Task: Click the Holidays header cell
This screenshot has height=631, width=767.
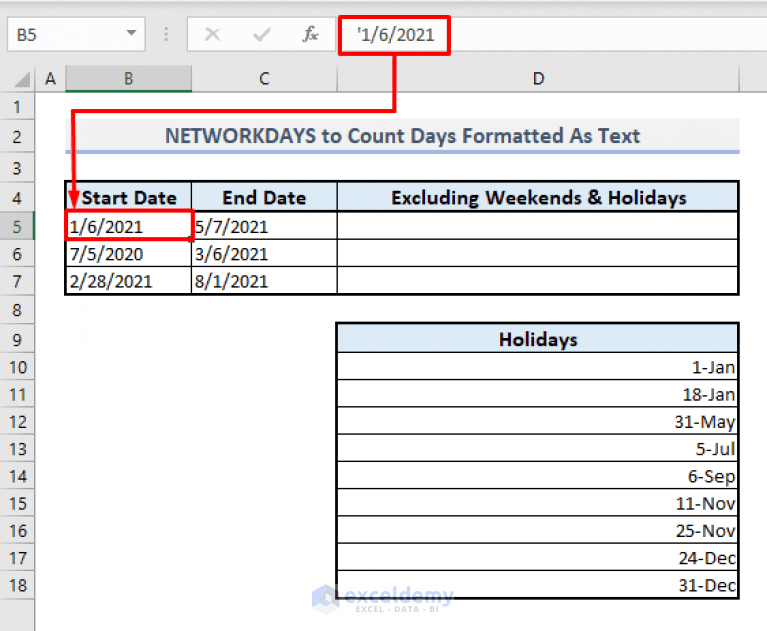Action: click(x=538, y=338)
